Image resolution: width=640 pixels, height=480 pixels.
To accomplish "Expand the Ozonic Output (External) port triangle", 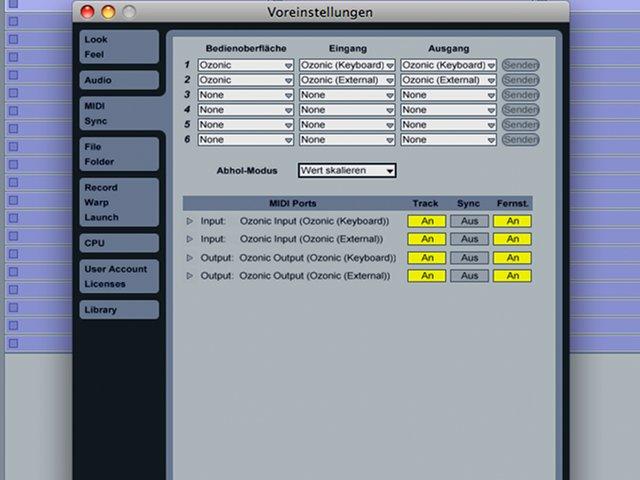I will coord(189,276).
